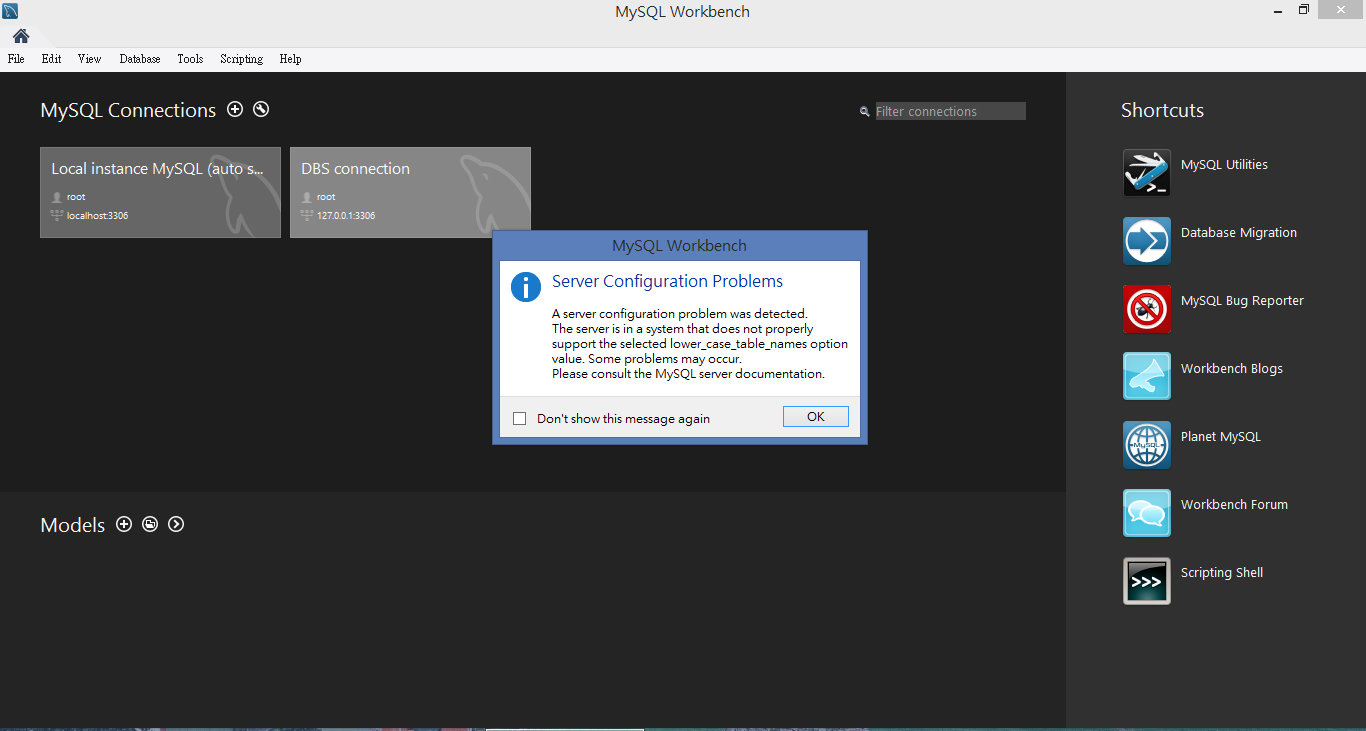Open MySQL Bug Reporter icon
This screenshot has width=1366, height=731.
(x=1146, y=309)
